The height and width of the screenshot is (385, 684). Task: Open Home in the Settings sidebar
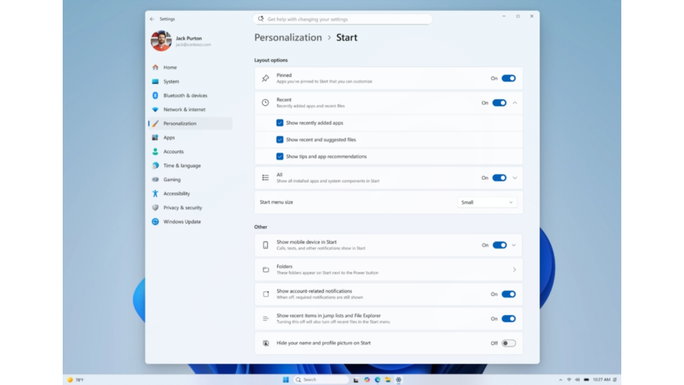(170, 68)
